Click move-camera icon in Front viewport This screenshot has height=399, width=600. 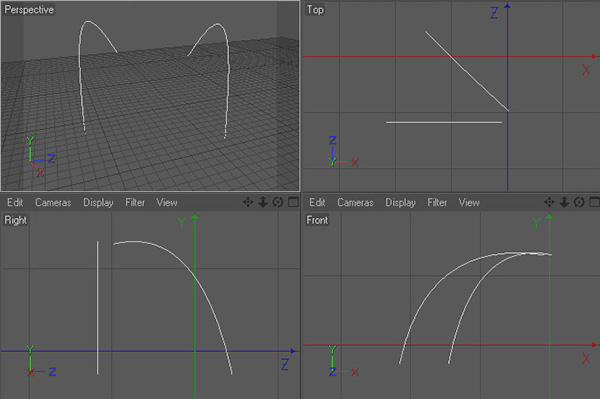549,202
